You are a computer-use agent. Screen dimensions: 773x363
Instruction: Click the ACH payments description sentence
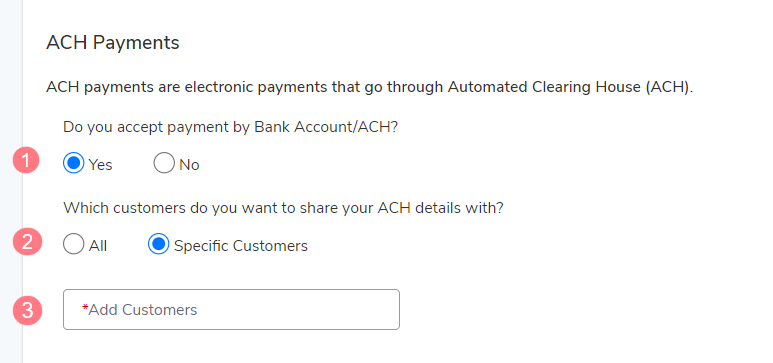click(x=370, y=87)
